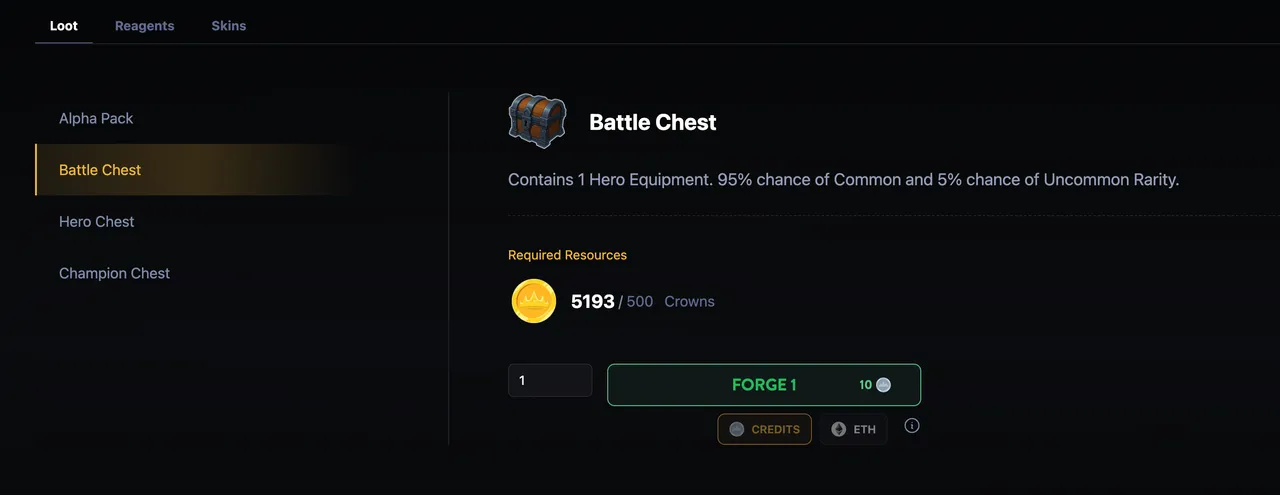Switch to the Reagents tab
Screen dimensions: 1280x495
(x=145, y=26)
